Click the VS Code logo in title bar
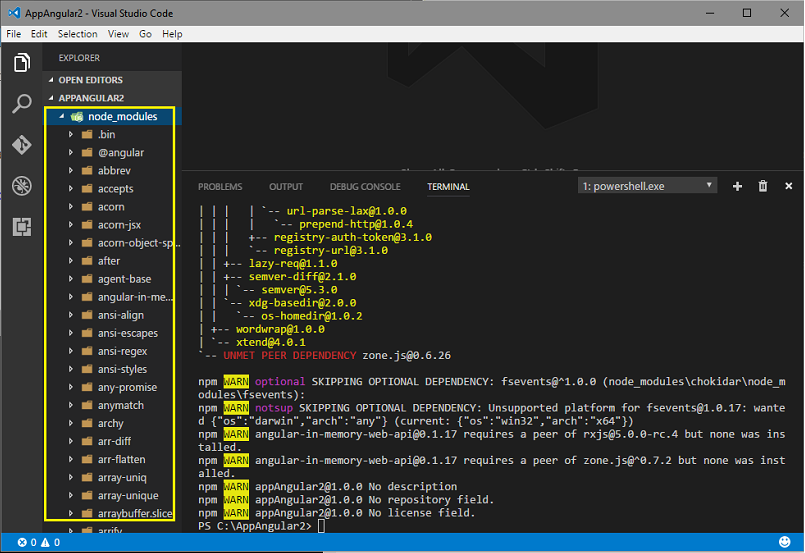The height and width of the screenshot is (553, 805). (x=14, y=13)
